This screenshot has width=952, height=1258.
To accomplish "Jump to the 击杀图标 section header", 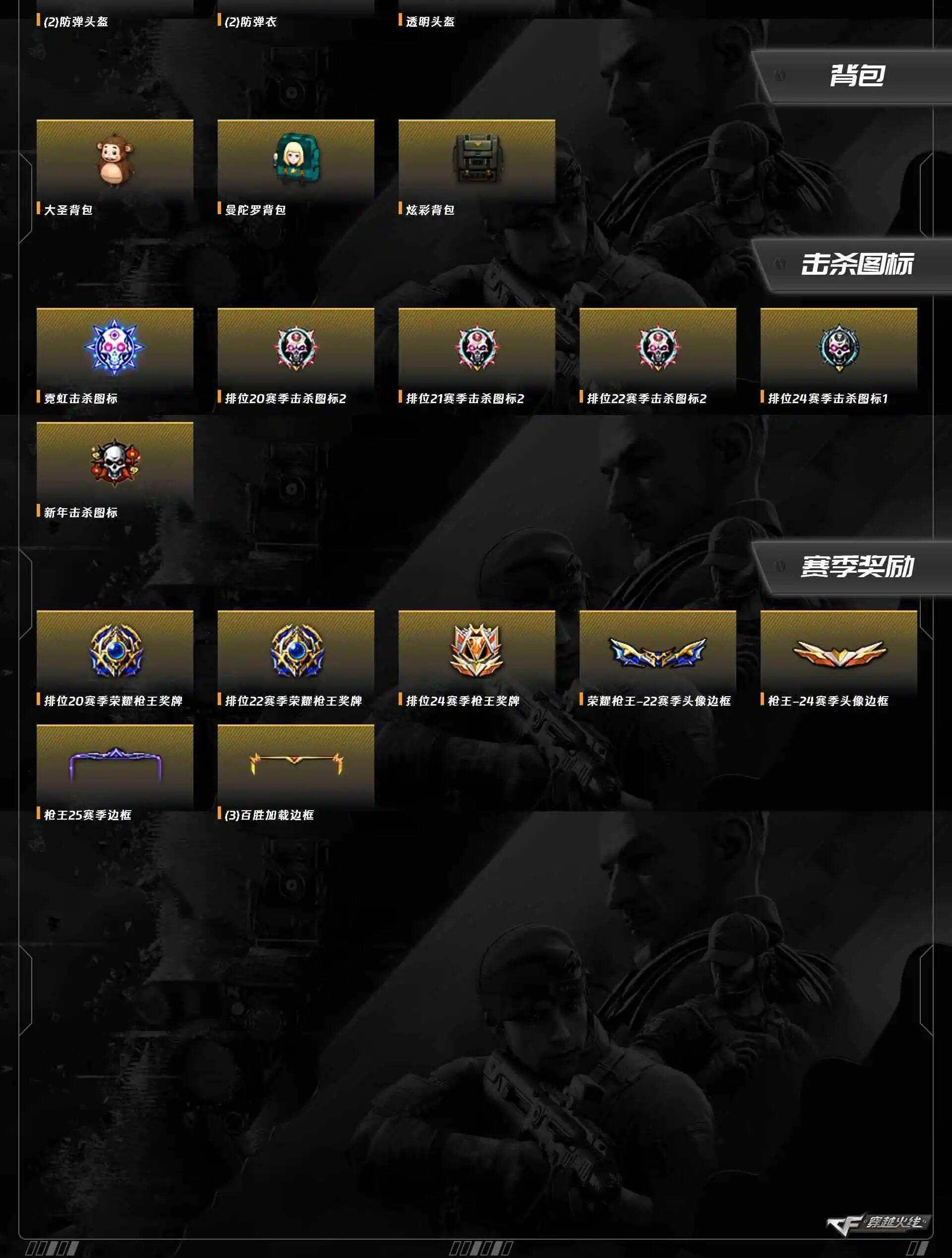I will point(857,264).
